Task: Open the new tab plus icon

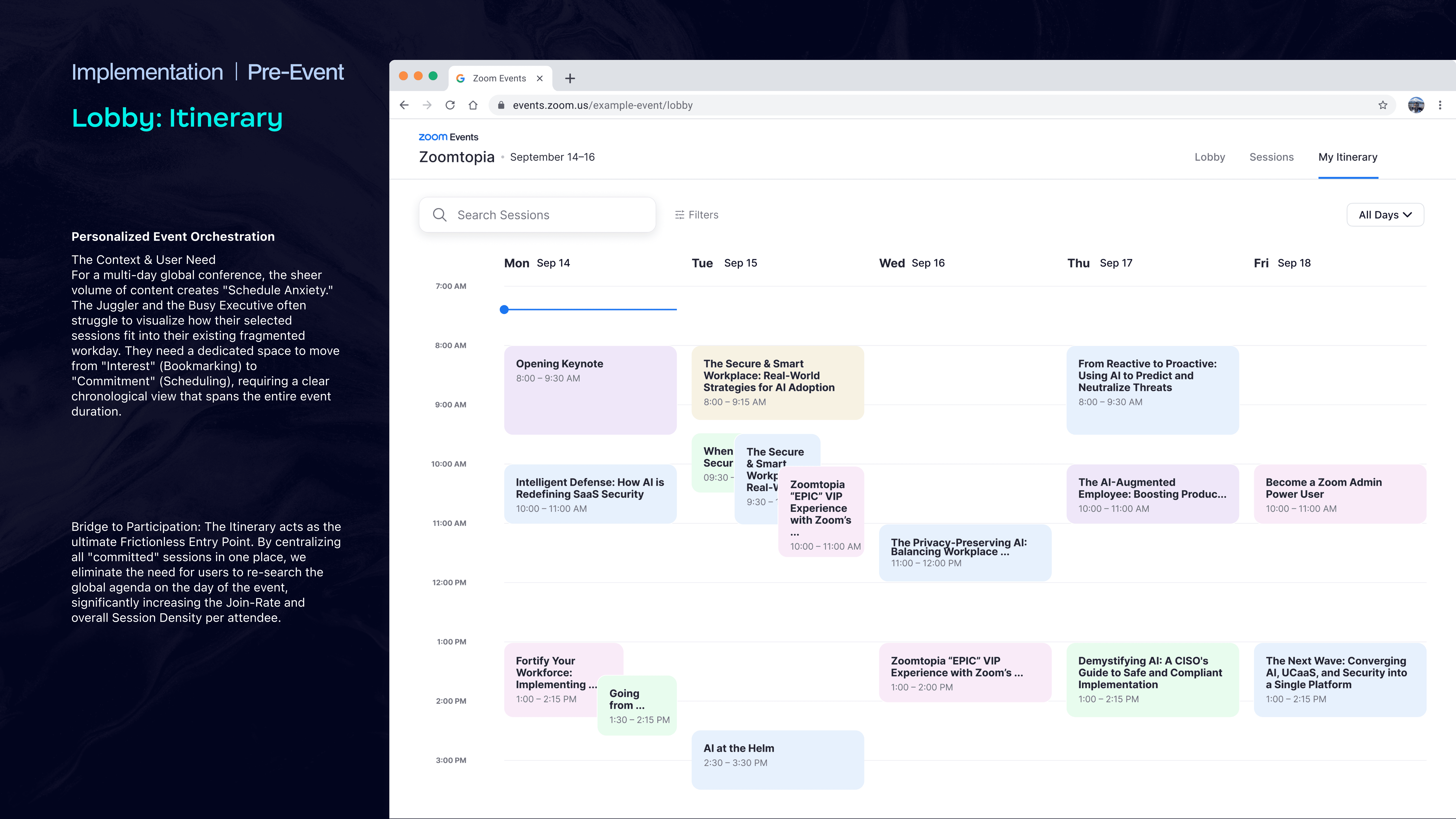Action: [x=570, y=78]
